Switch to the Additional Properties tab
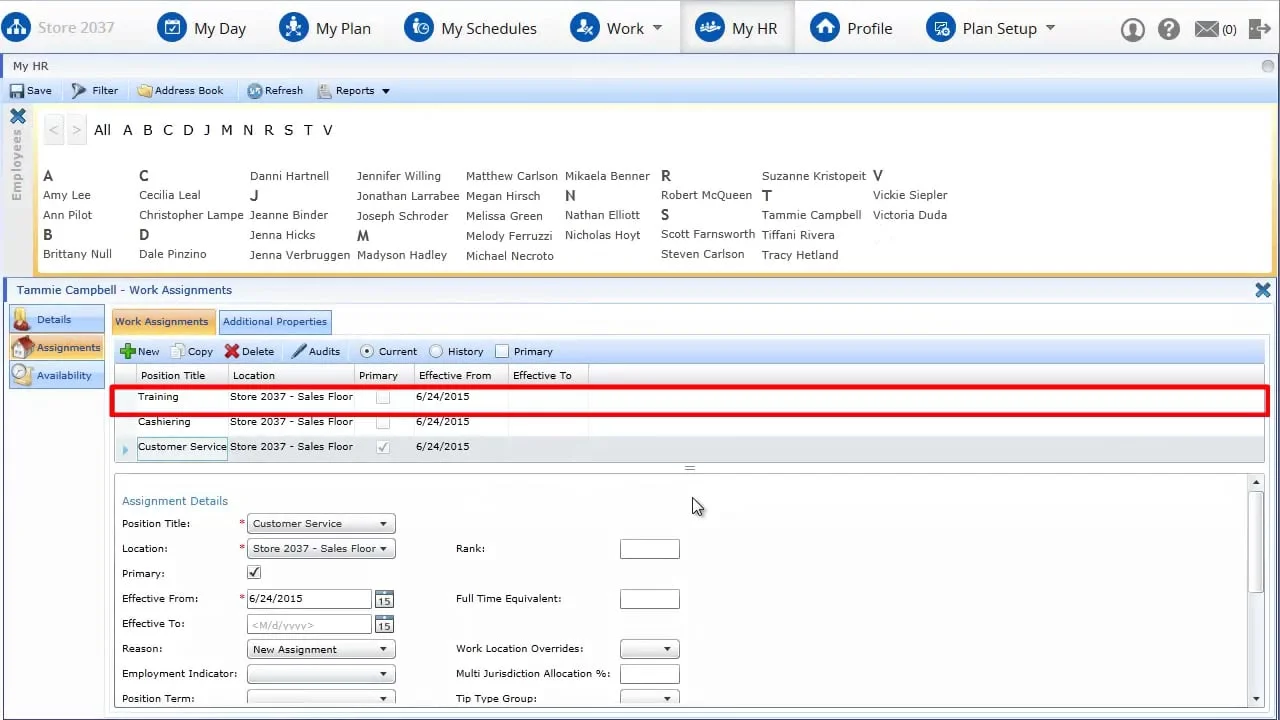This screenshot has width=1280, height=720. (275, 322)
